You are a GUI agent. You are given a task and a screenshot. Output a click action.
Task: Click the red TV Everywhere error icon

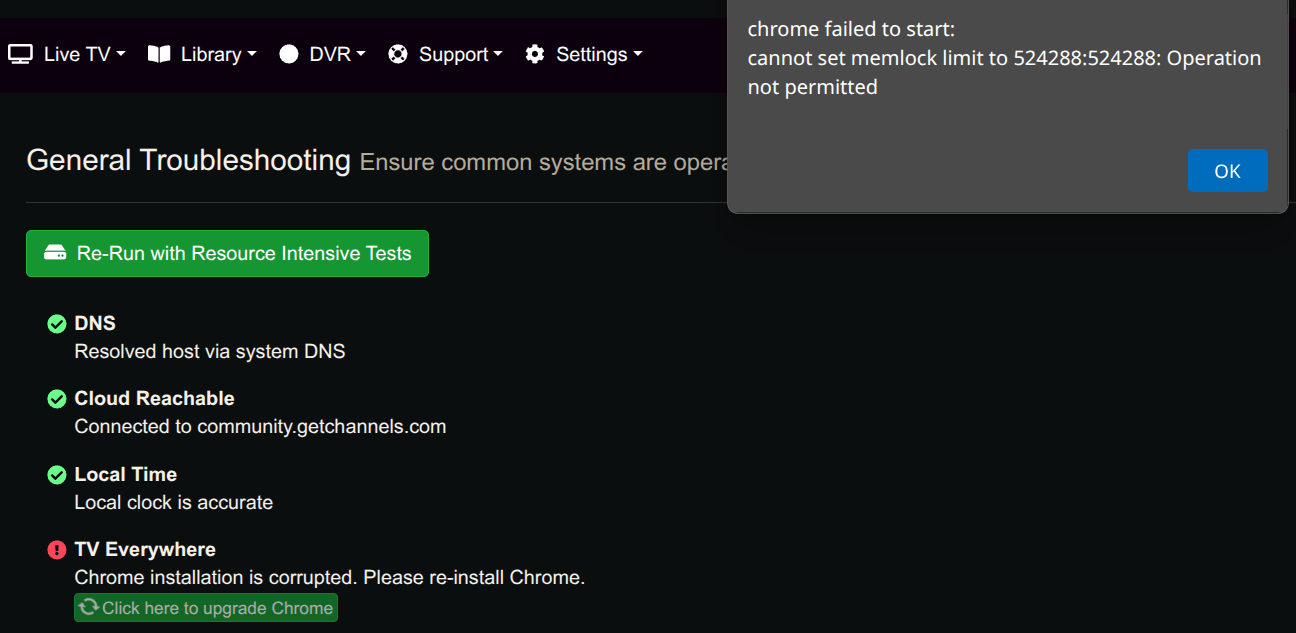click(x=57, y=550)
